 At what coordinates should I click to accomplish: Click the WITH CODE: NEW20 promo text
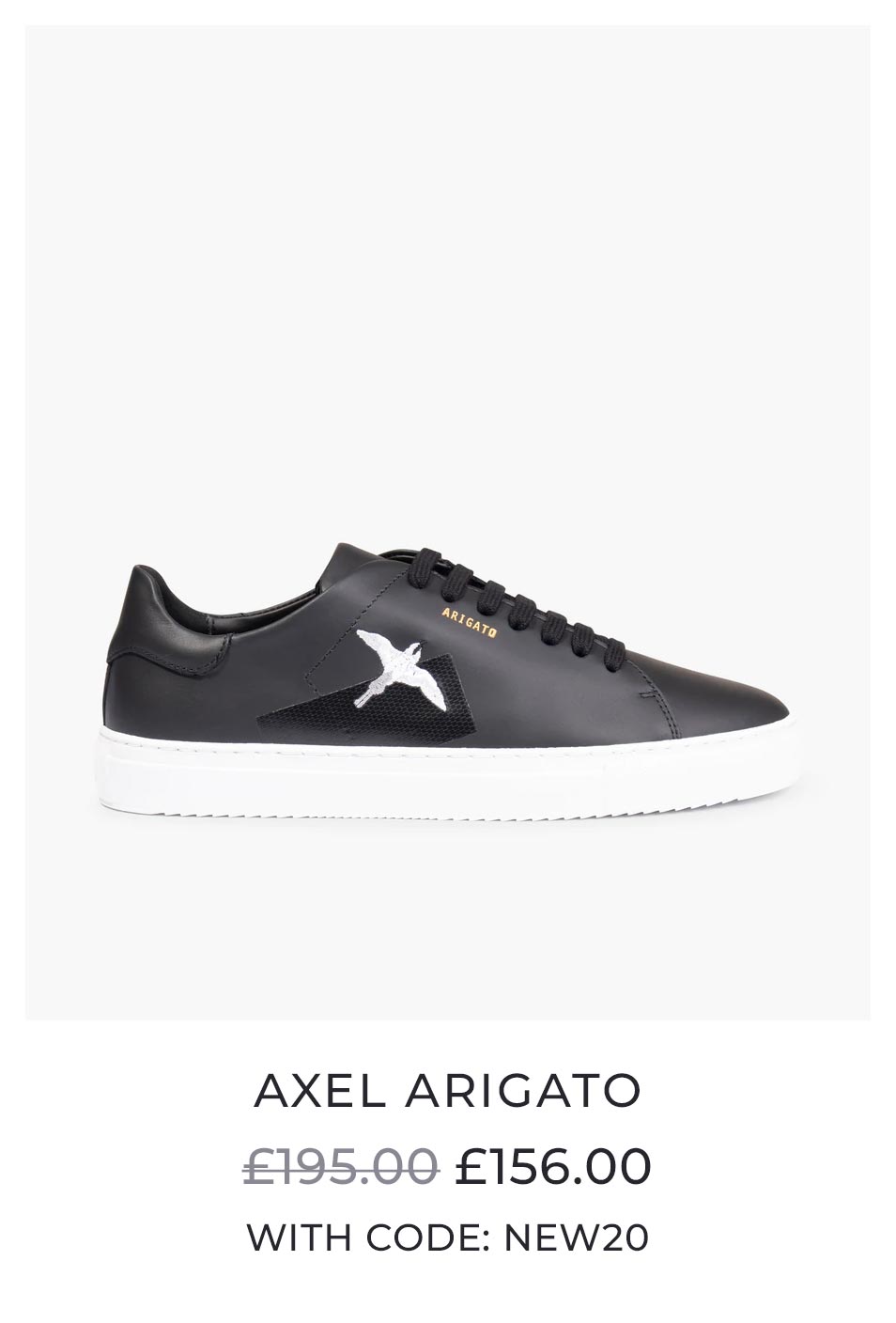point(447,1237)
